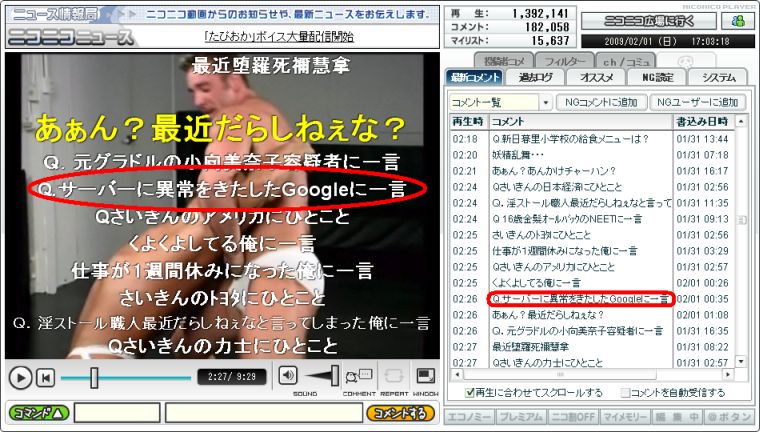
Task: Click the horizontal scrollbar's left arrow
Action: click(456, 374)
